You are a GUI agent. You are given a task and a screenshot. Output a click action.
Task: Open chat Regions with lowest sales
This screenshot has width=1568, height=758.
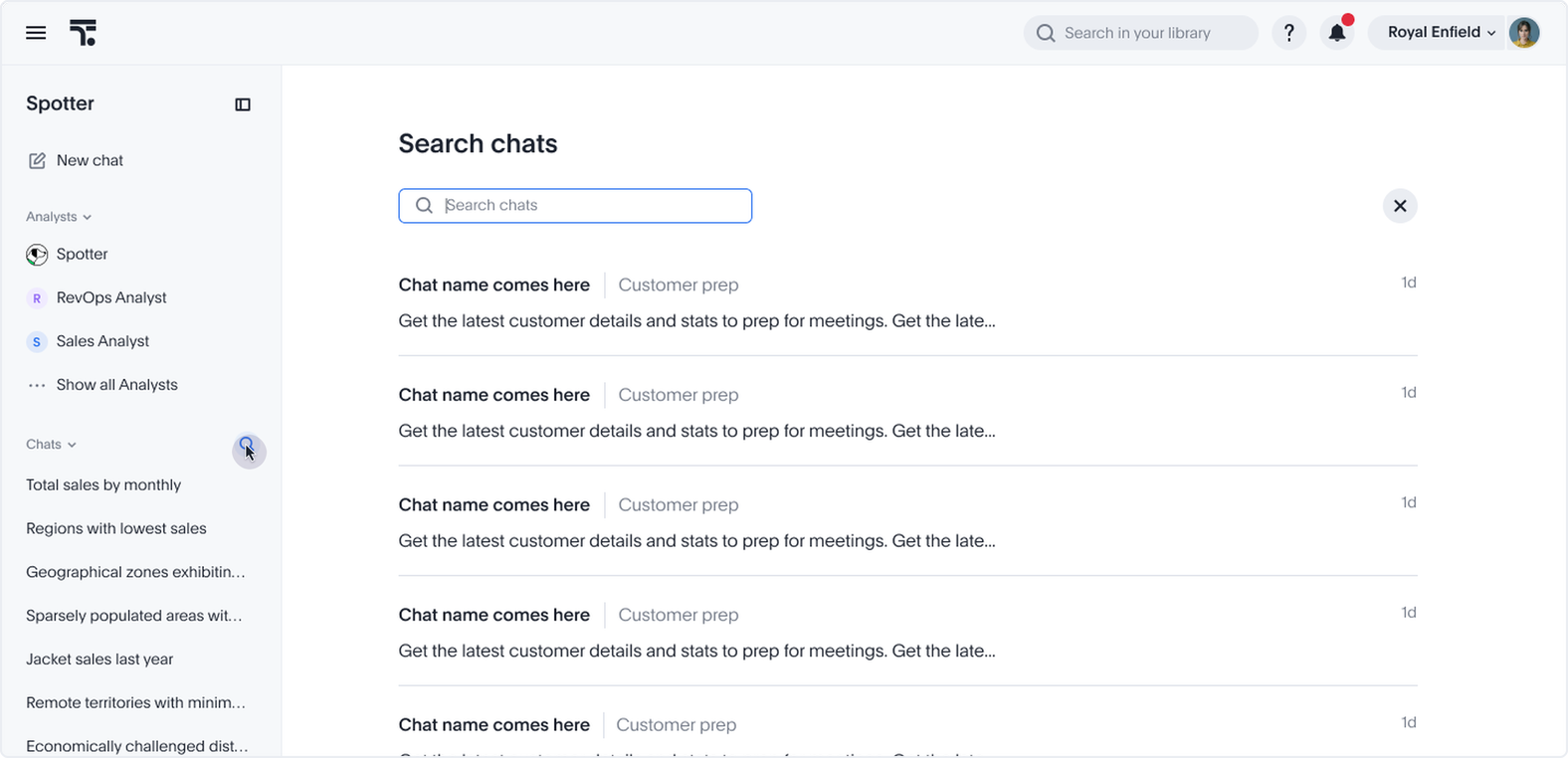point(116,529)
